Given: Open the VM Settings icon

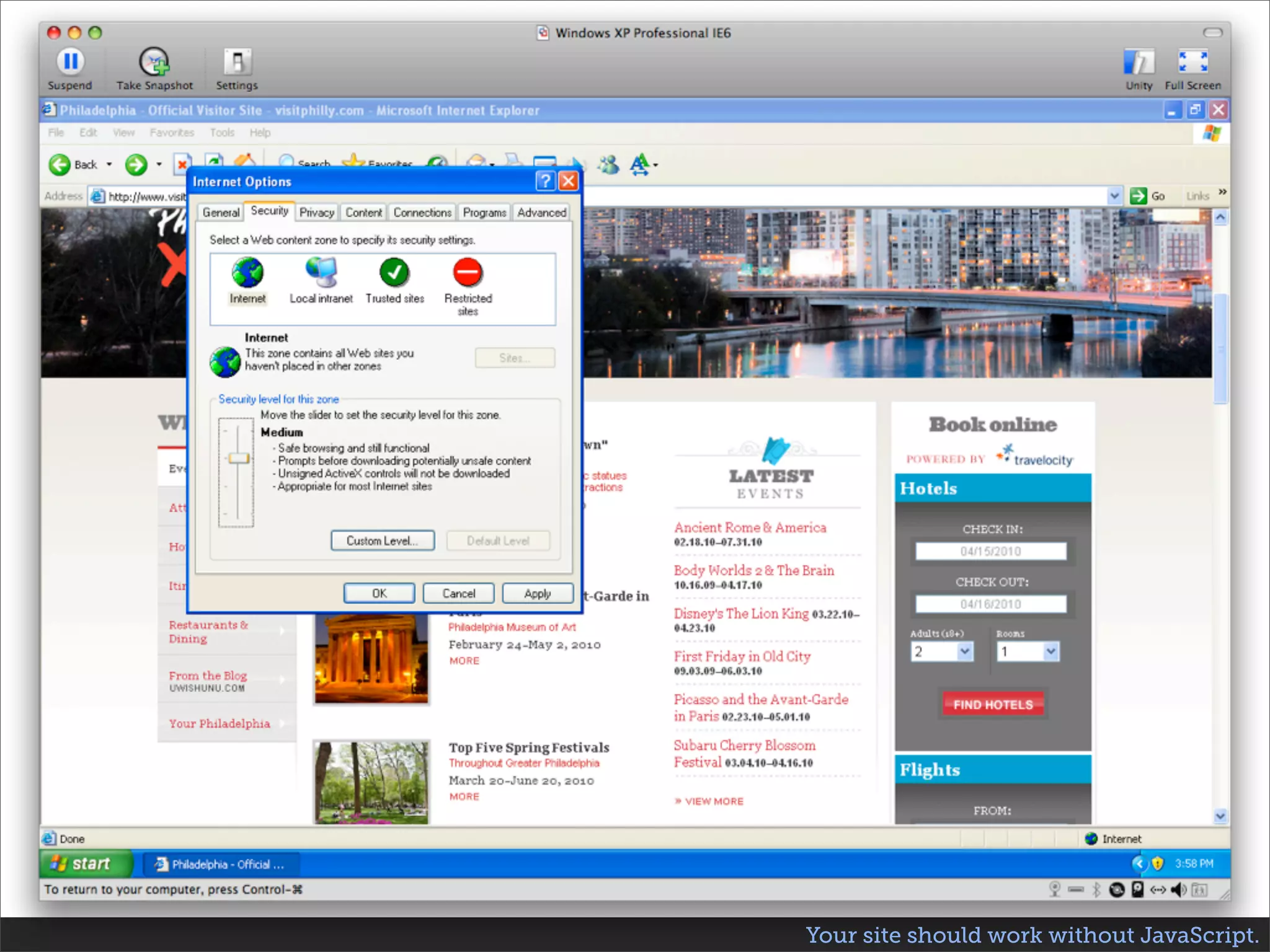Looking at the screenshot, I should pyautogui.click(x=237, y=61).
